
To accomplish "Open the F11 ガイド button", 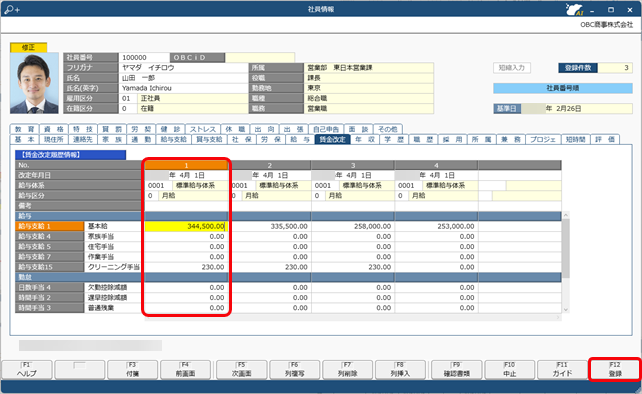I will [562, 369].
